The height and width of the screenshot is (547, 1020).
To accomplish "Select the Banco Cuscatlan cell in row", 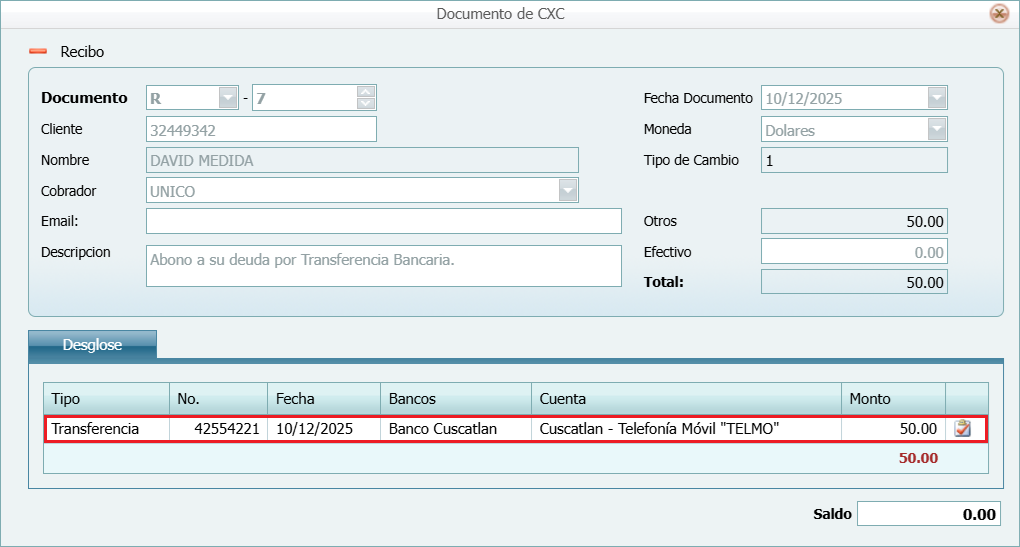I will pyautogui.click(x=455, y=429).
